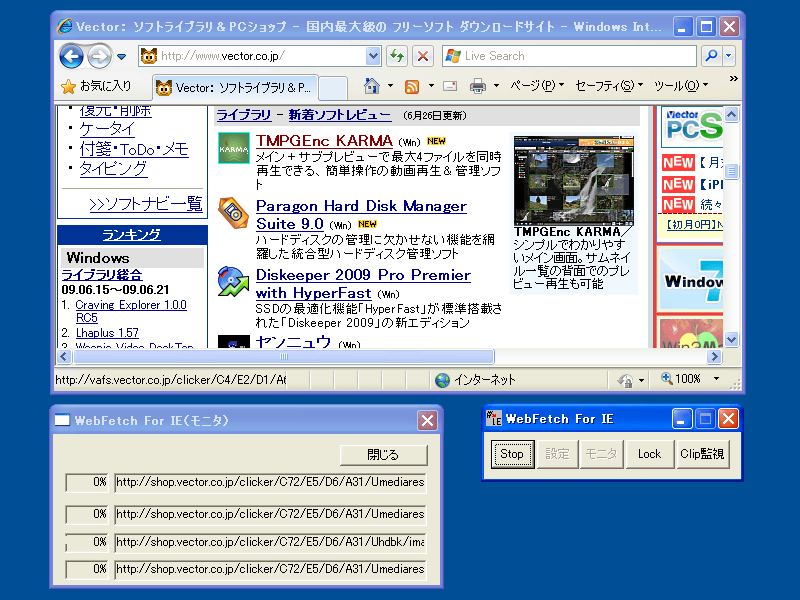
Task: Open the お気に入り favorites star button
Action: tap(96, 86)
